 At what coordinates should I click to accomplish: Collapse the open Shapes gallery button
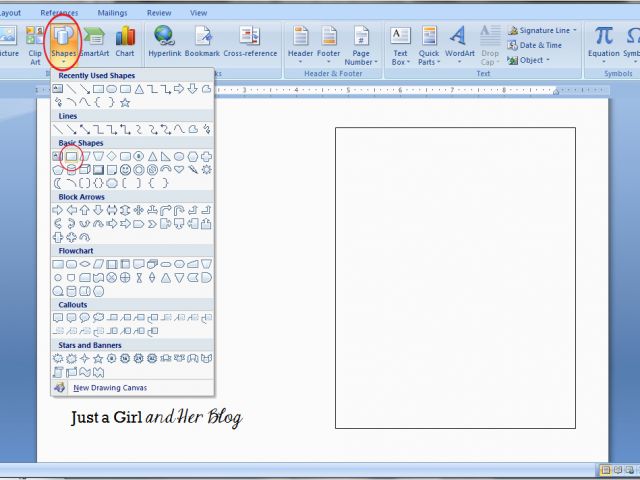pos(65,42)
